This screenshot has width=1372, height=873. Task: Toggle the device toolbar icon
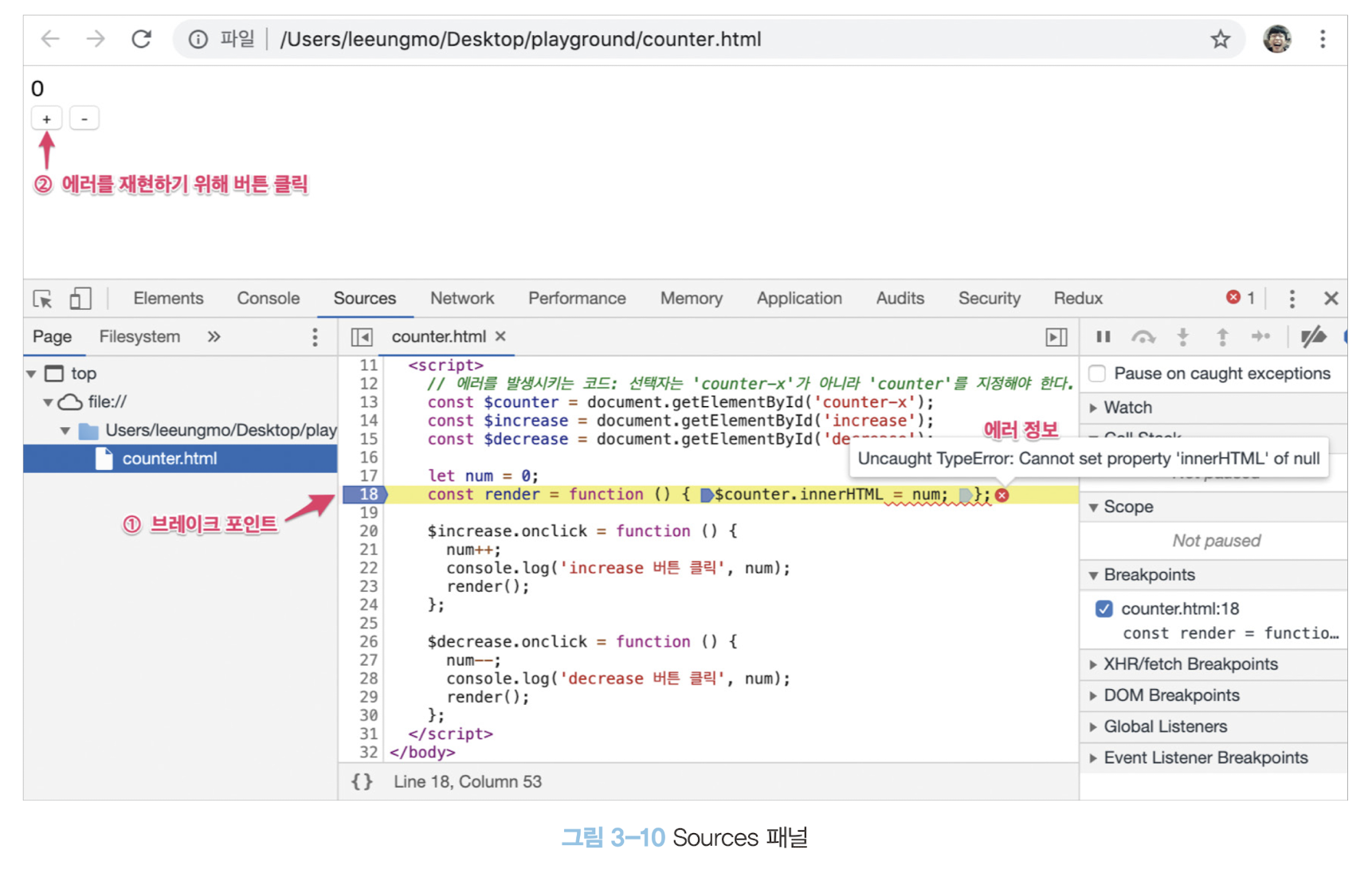(x=80, y=299)
